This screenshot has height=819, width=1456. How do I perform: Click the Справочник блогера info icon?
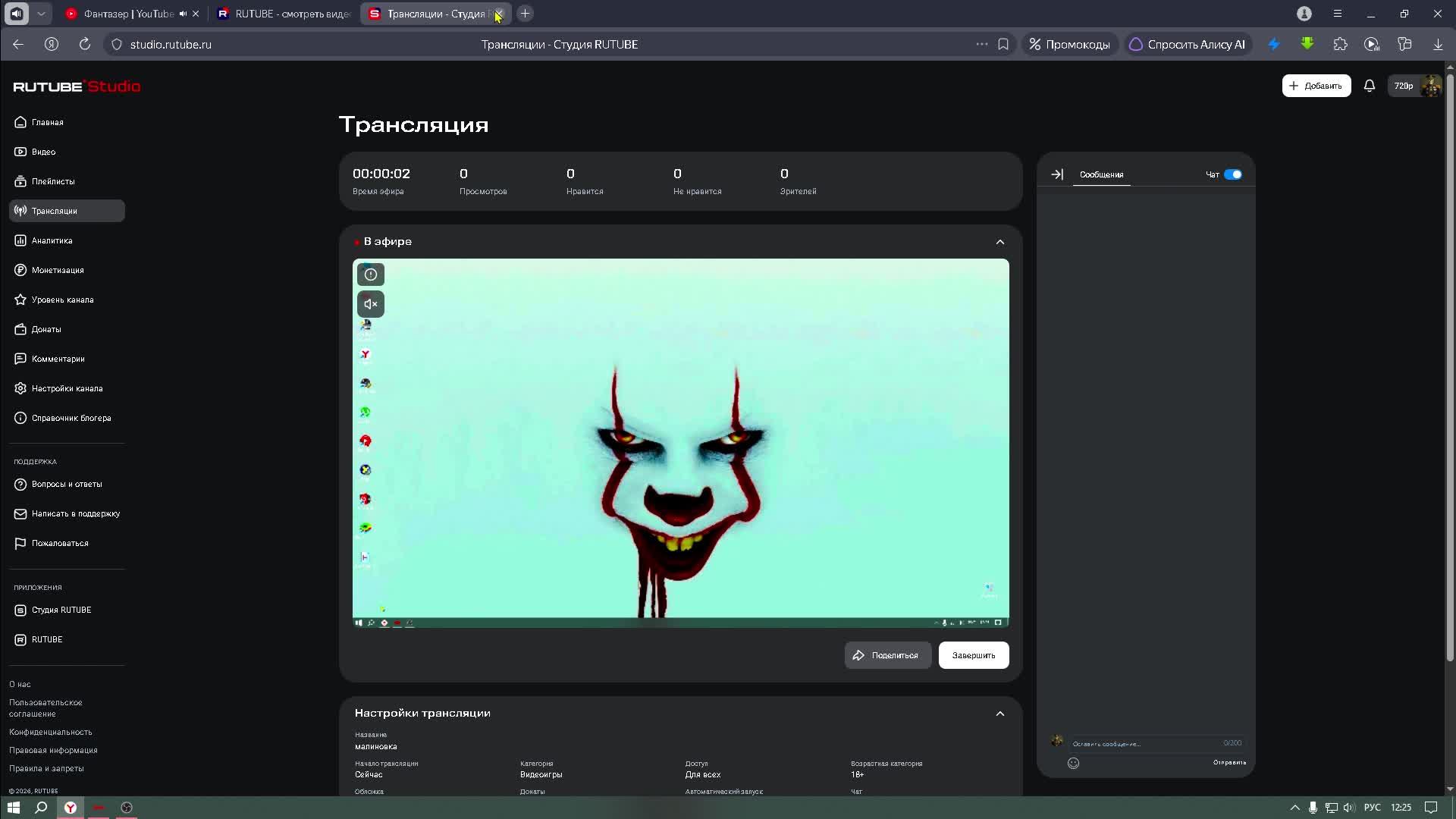(x=20, y=418)
